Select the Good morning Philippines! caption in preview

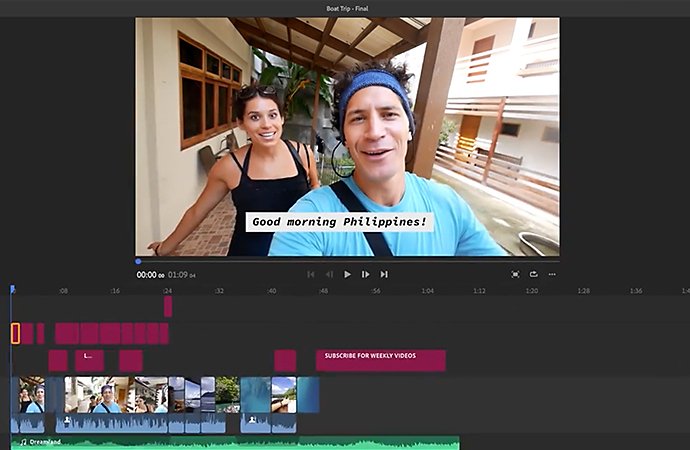339,222
